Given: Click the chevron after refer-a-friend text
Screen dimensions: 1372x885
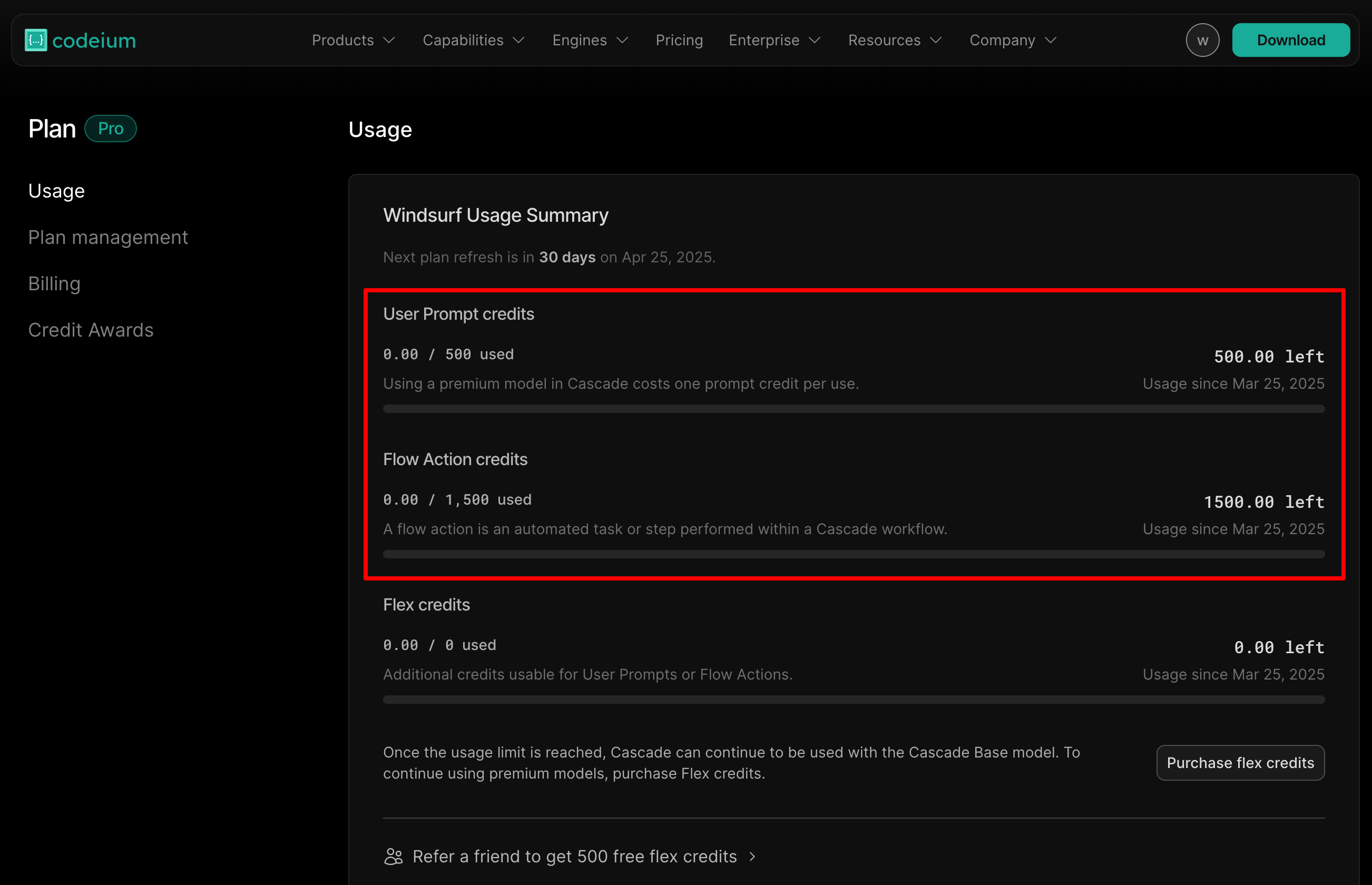Looking at the screenshot, I should (x=752, y=857).
